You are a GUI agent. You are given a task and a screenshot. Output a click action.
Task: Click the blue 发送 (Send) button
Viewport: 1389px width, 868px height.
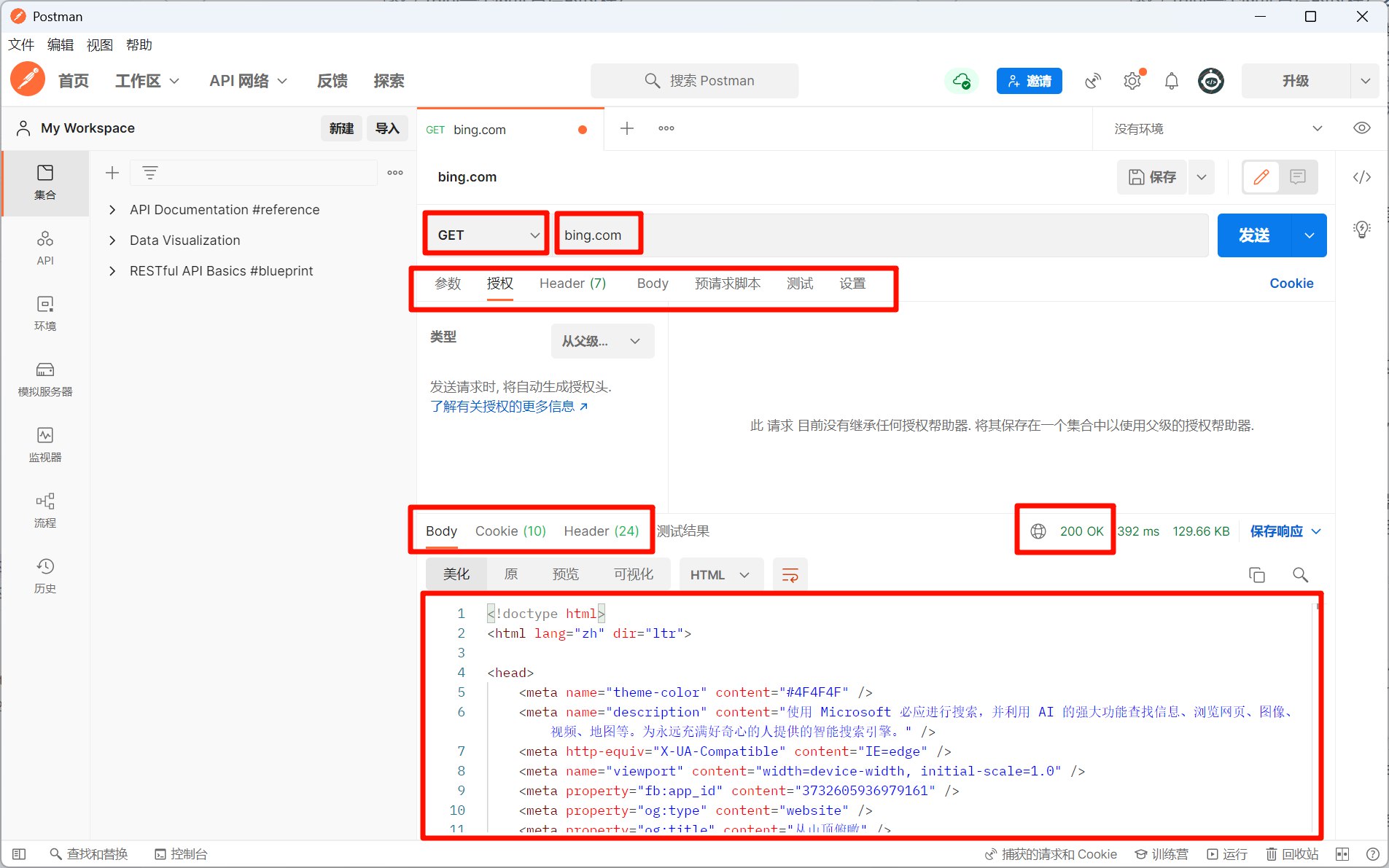point(1254,235)
